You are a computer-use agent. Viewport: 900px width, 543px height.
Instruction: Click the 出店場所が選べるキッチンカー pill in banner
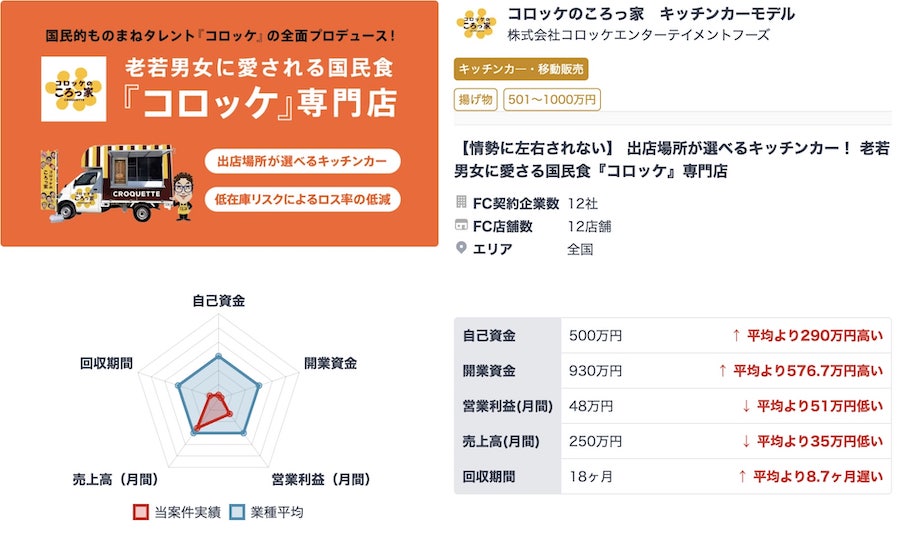(302, 161)
